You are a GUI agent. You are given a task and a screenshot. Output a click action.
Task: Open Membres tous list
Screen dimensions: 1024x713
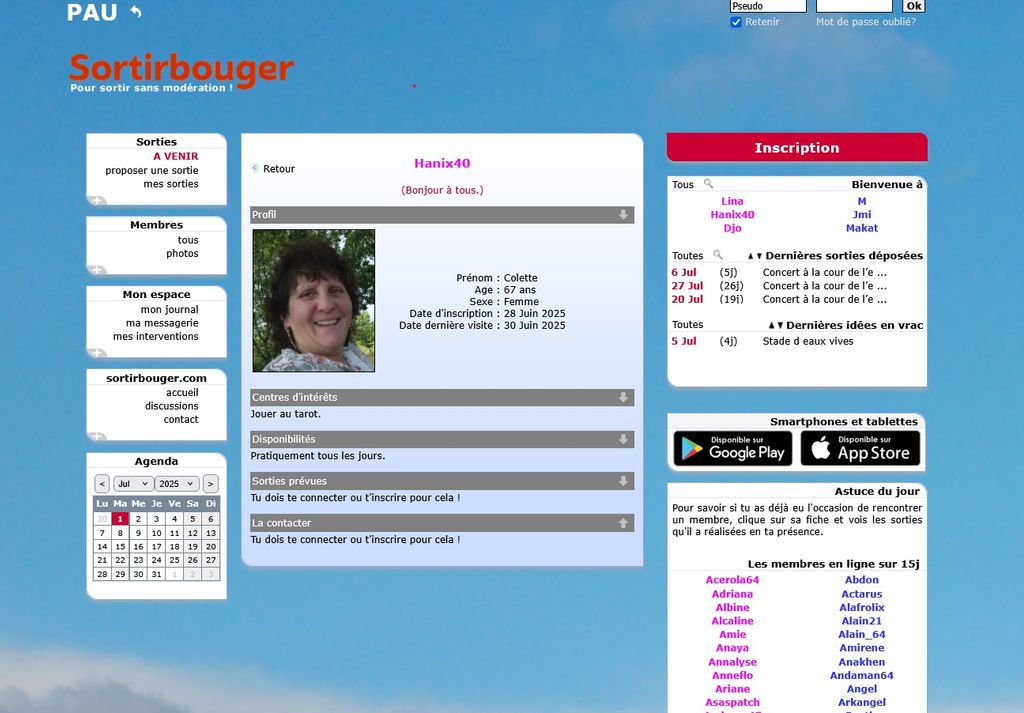click(x=188, y=240)
